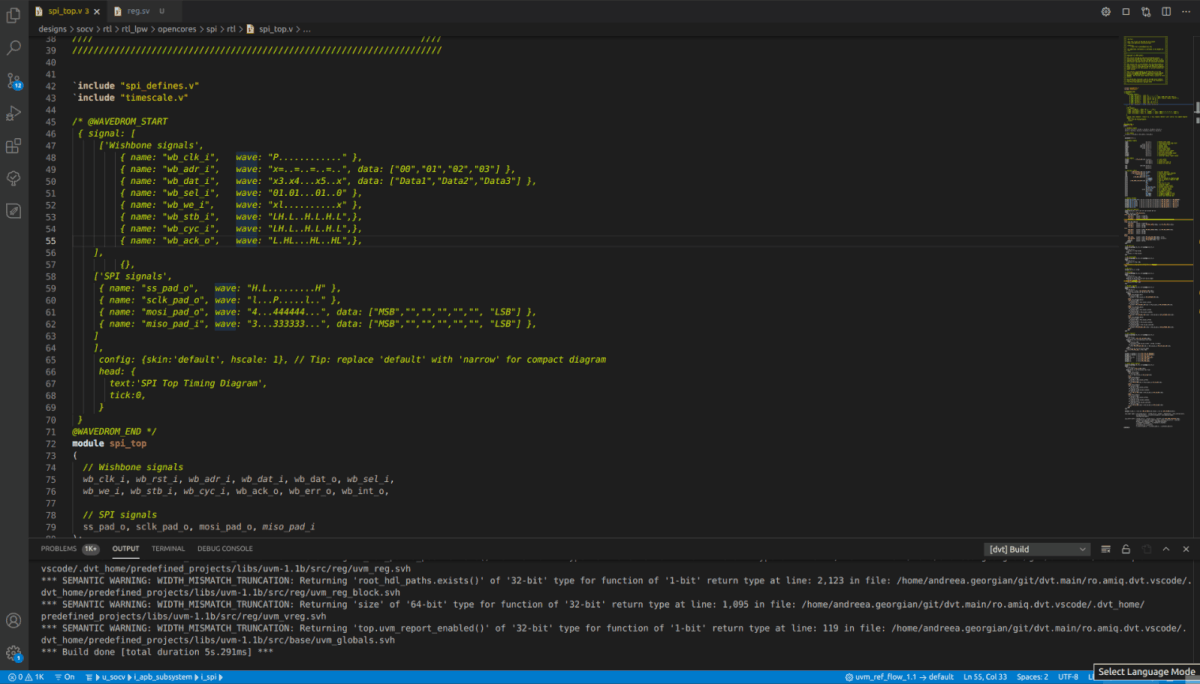Screen dimensions: 1200x684
Task: Split the editor using the toolbar icon
Action: pyautogui.click(x=1166, y=11)
